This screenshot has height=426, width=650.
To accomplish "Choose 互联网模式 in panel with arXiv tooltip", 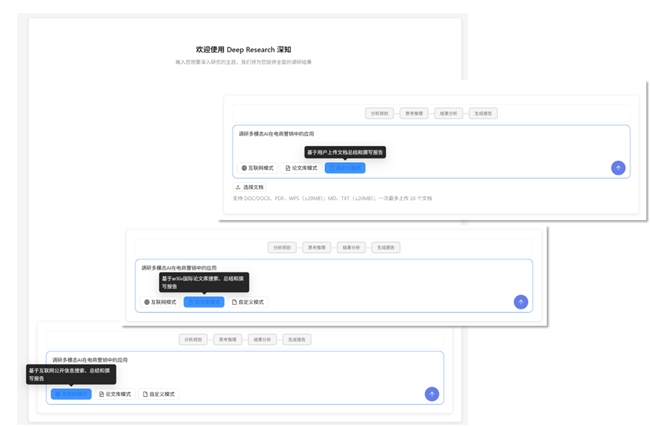I will 160,302.
